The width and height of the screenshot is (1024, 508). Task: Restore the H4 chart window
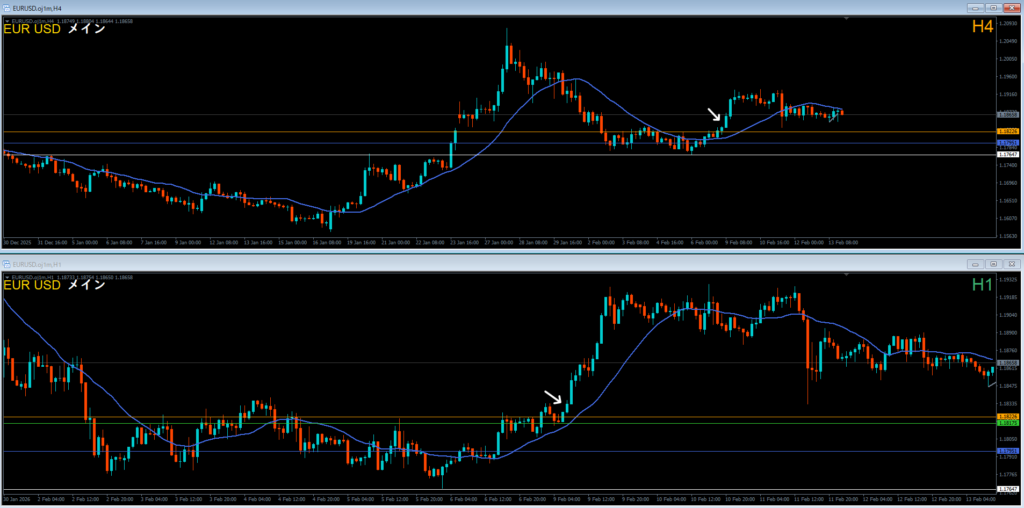click(993, 8)
